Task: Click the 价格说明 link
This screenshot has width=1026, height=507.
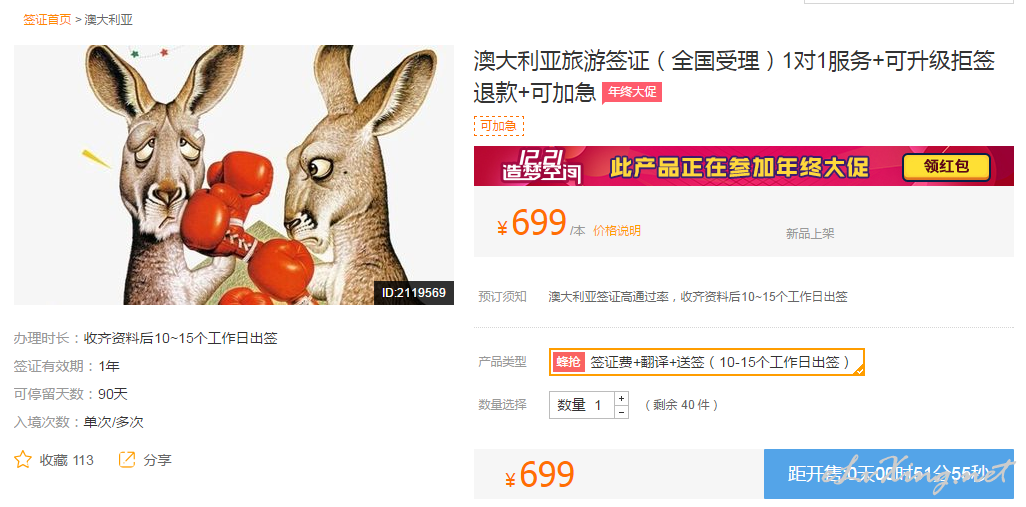Action: [617, 230]
